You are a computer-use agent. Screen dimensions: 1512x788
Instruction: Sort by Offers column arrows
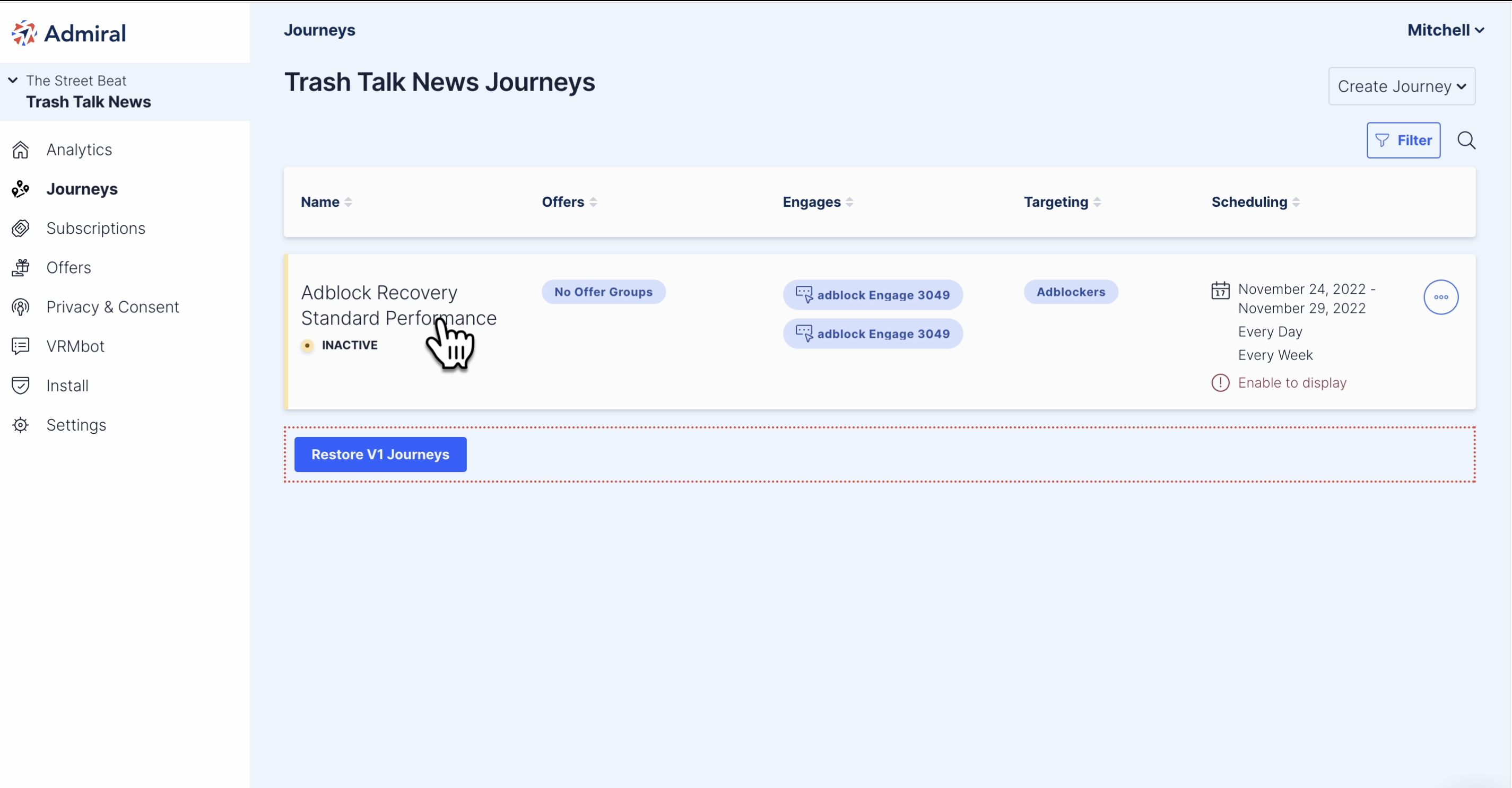point(593,202)
